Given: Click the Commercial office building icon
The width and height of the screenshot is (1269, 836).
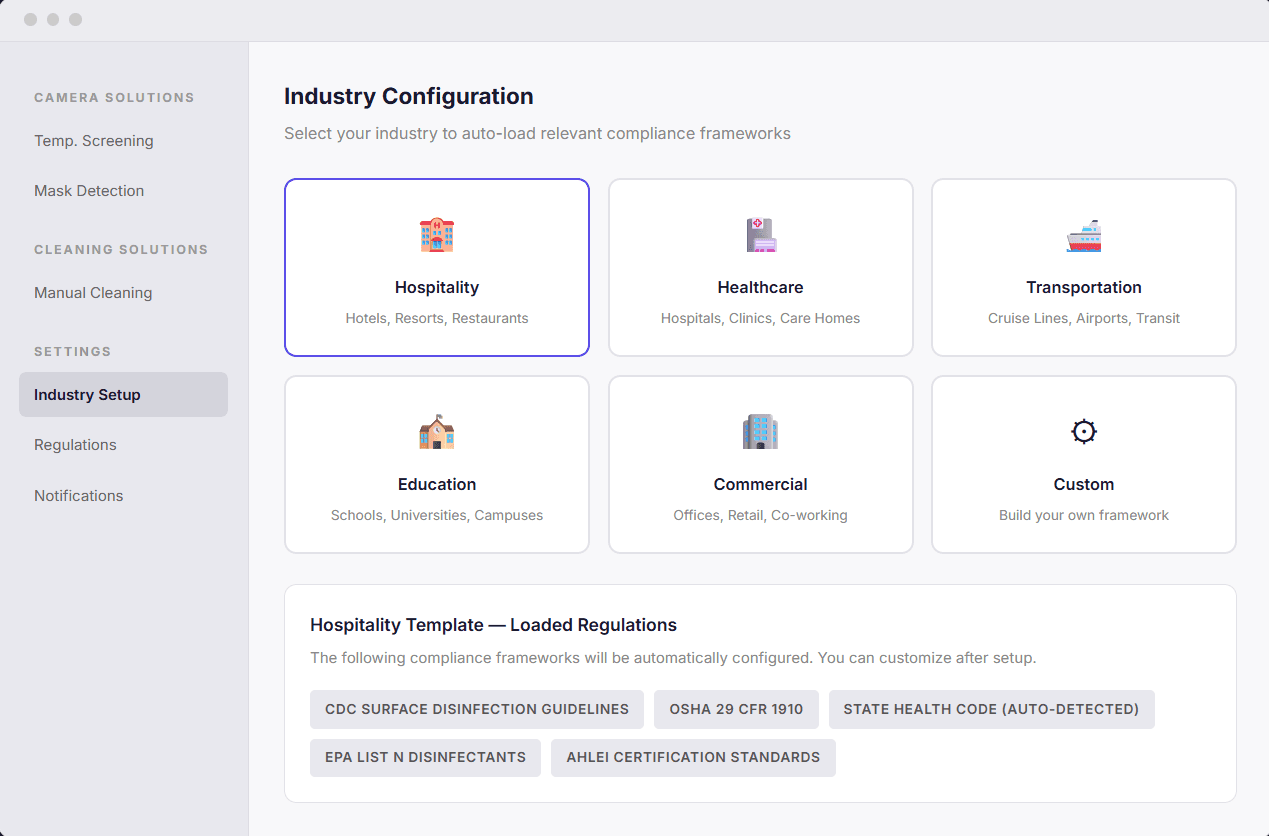Looking at the screenshot, I should tap(760, 432).
